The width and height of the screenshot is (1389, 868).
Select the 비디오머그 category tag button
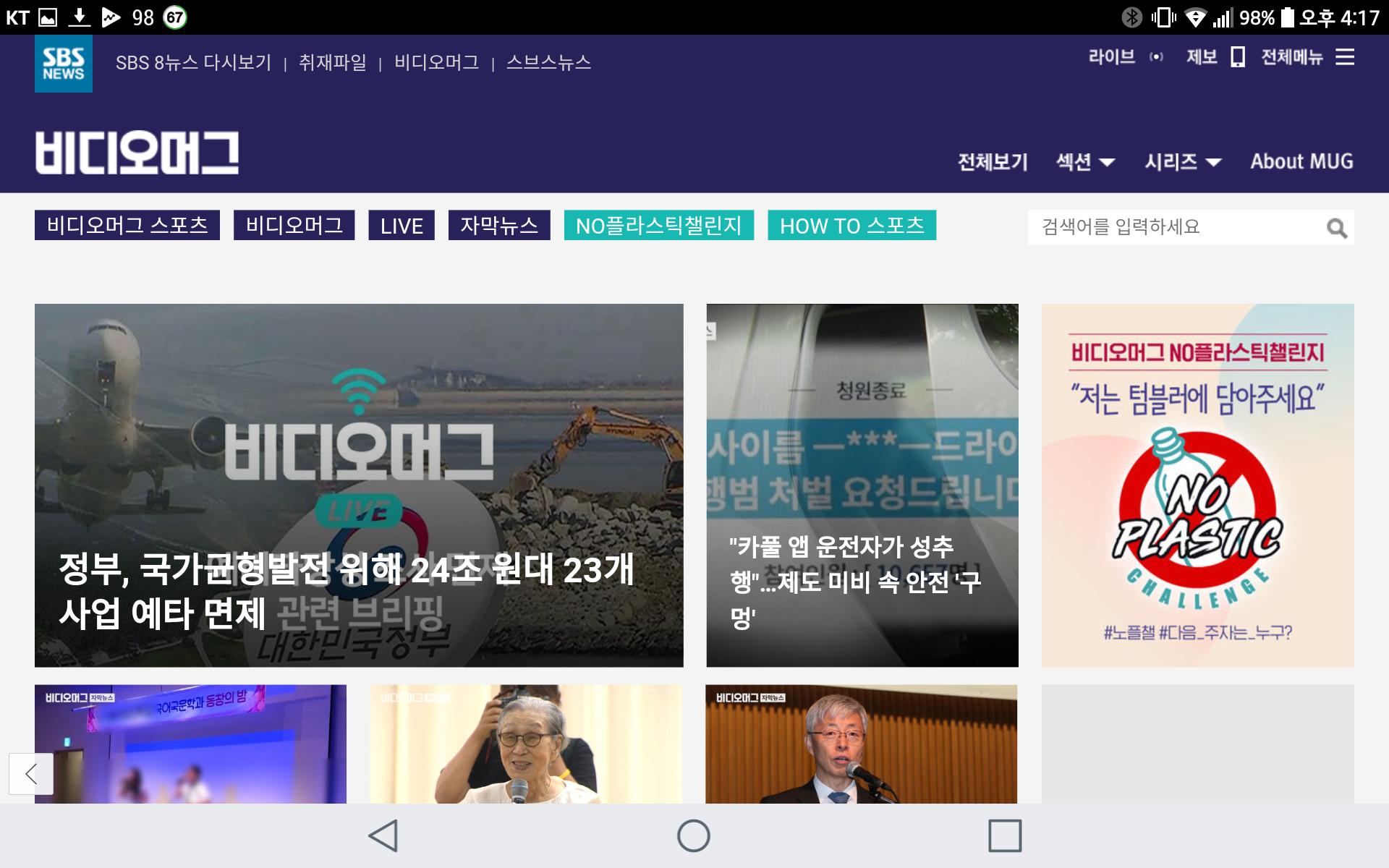[294, 225]
